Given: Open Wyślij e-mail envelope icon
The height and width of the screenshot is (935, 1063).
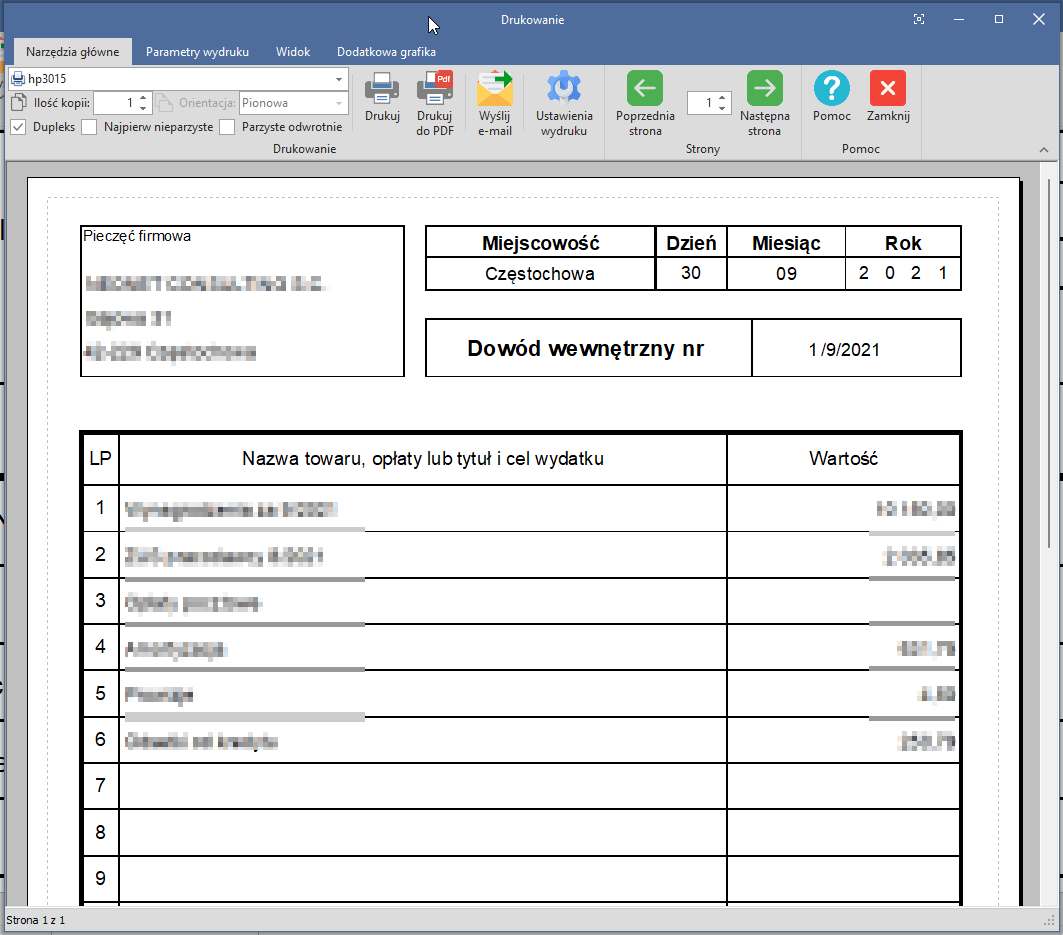Looking at the screenshot, I should click(494, 91).
